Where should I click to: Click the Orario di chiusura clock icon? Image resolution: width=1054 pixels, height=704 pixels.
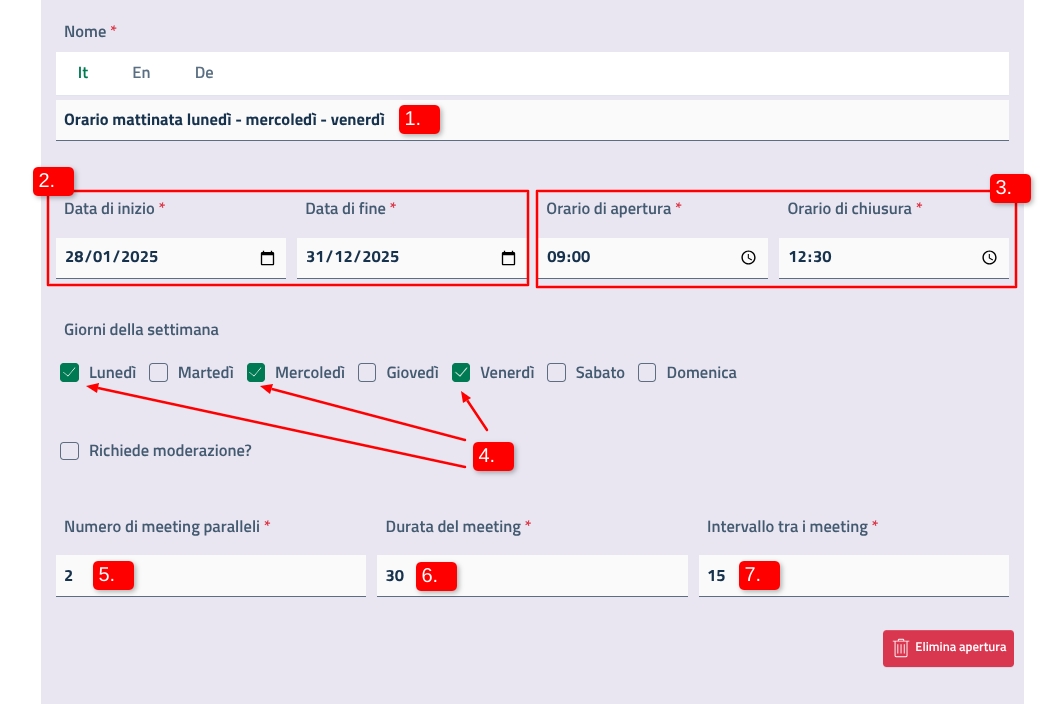pos(989,258)
